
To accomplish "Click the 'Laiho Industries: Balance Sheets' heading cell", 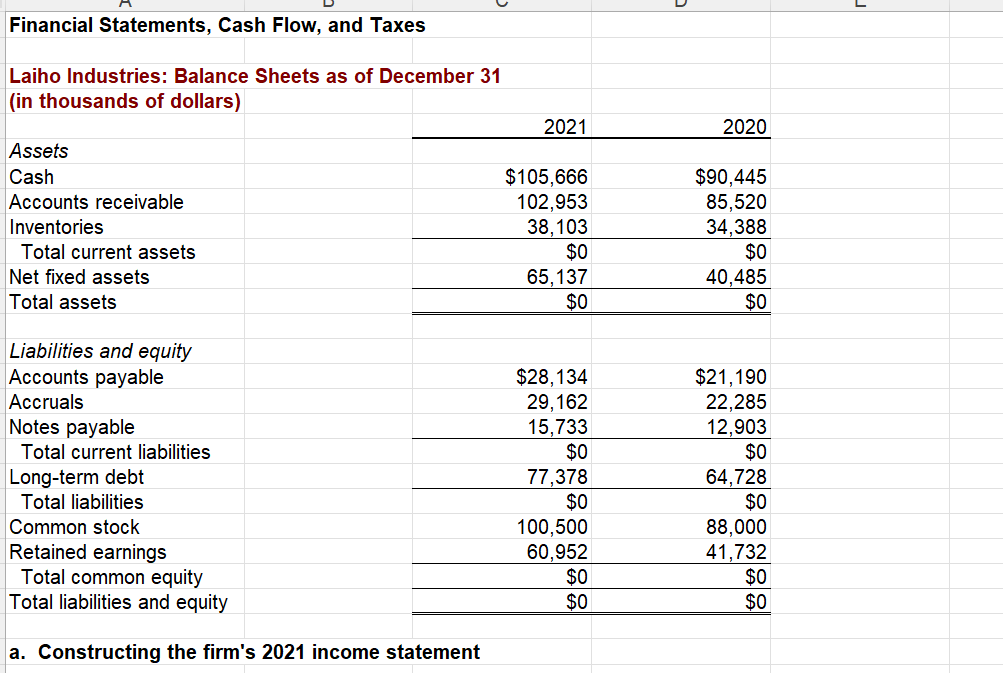I will point(255,76).
